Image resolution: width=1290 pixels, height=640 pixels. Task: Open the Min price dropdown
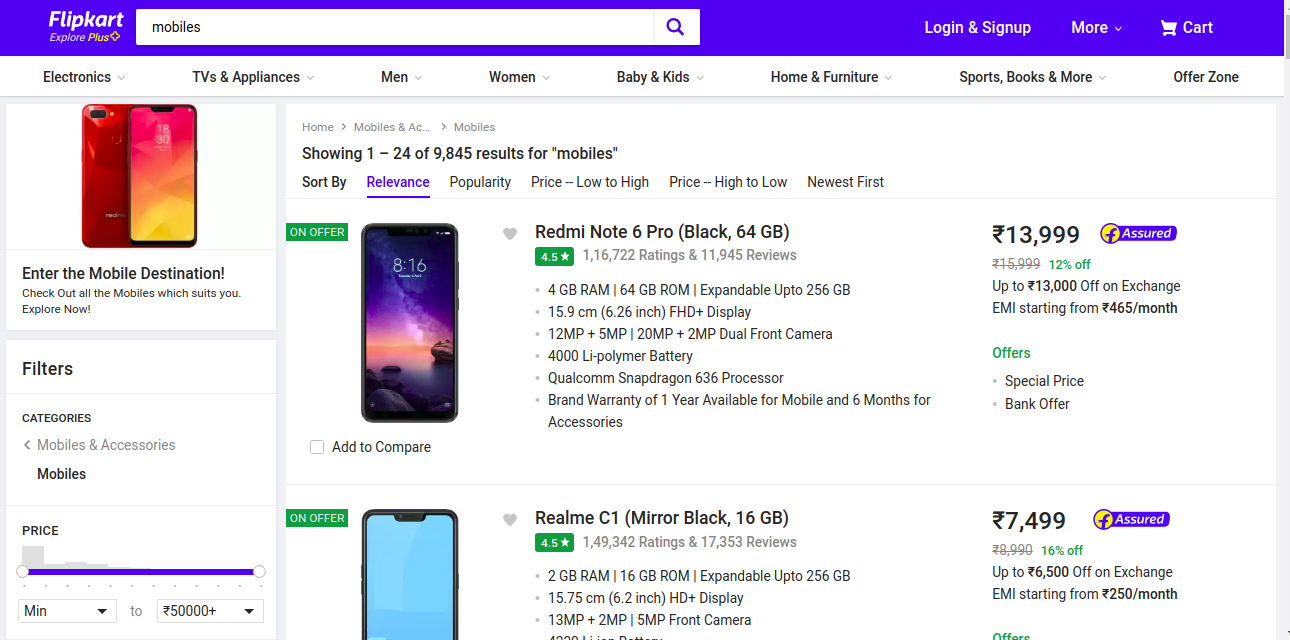point(68,611)
